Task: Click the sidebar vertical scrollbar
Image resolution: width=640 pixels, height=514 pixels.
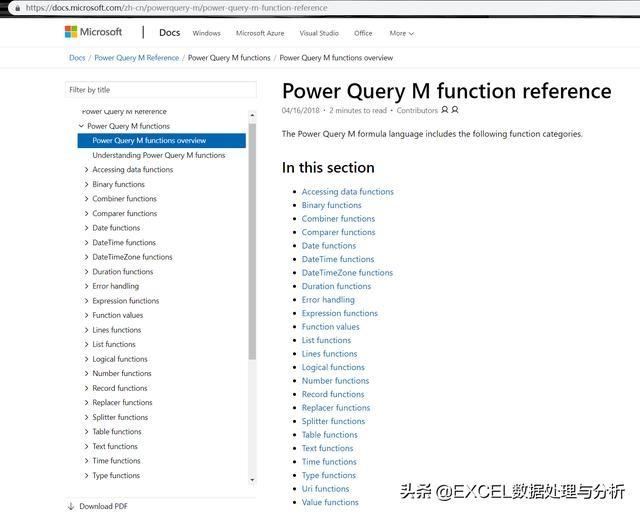Action: (252, 240)
